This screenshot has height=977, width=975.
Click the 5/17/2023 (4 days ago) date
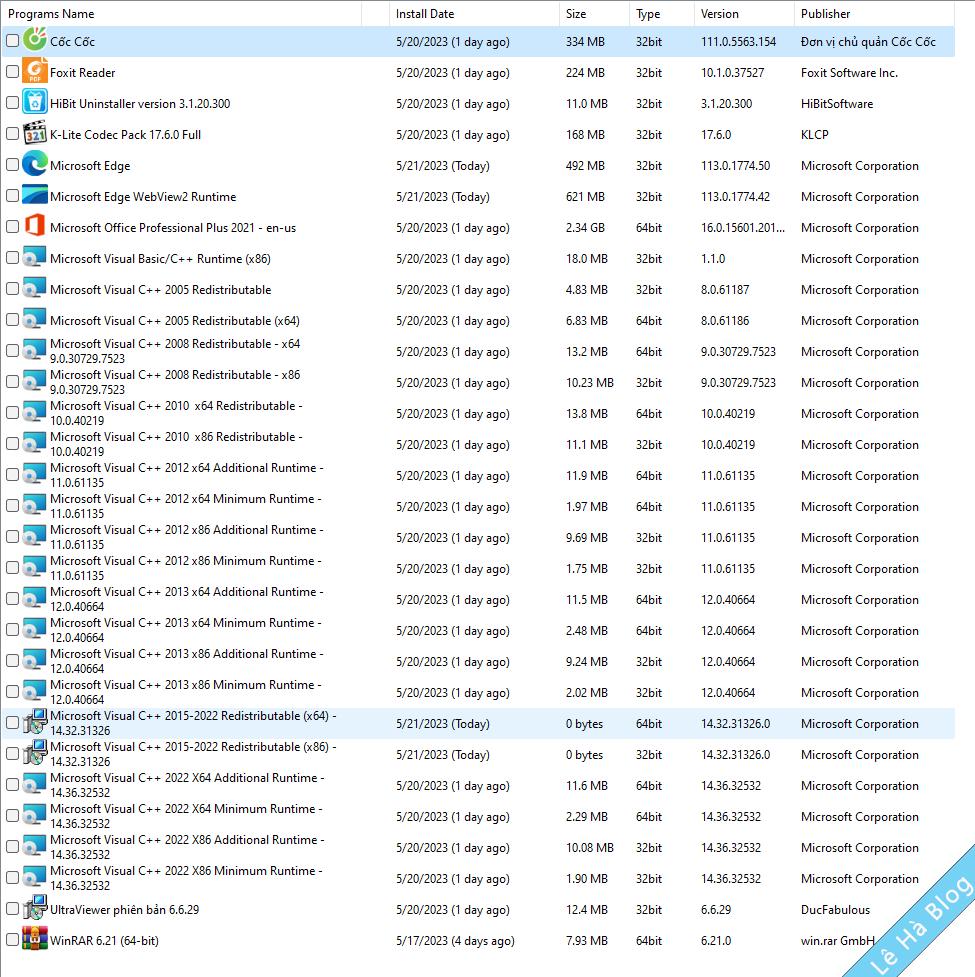pos(455,941)
